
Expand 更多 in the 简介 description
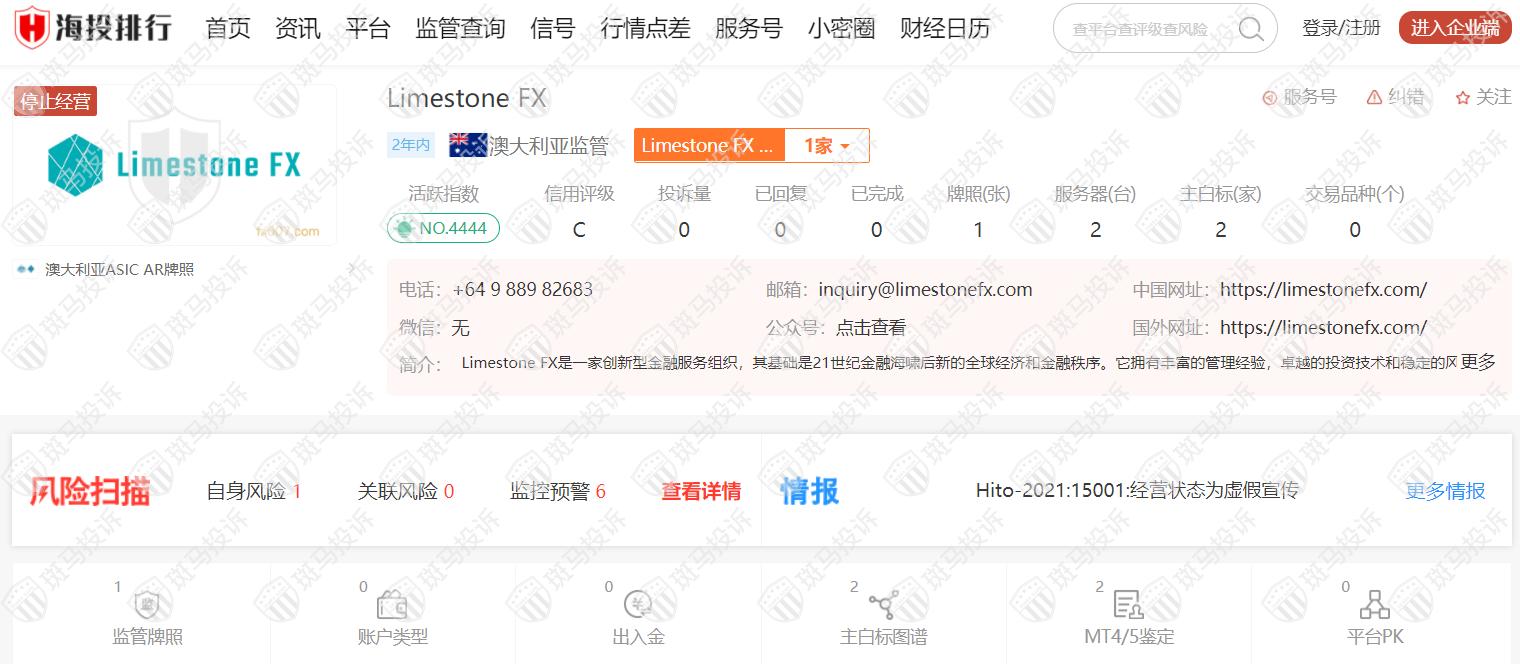1478,362
